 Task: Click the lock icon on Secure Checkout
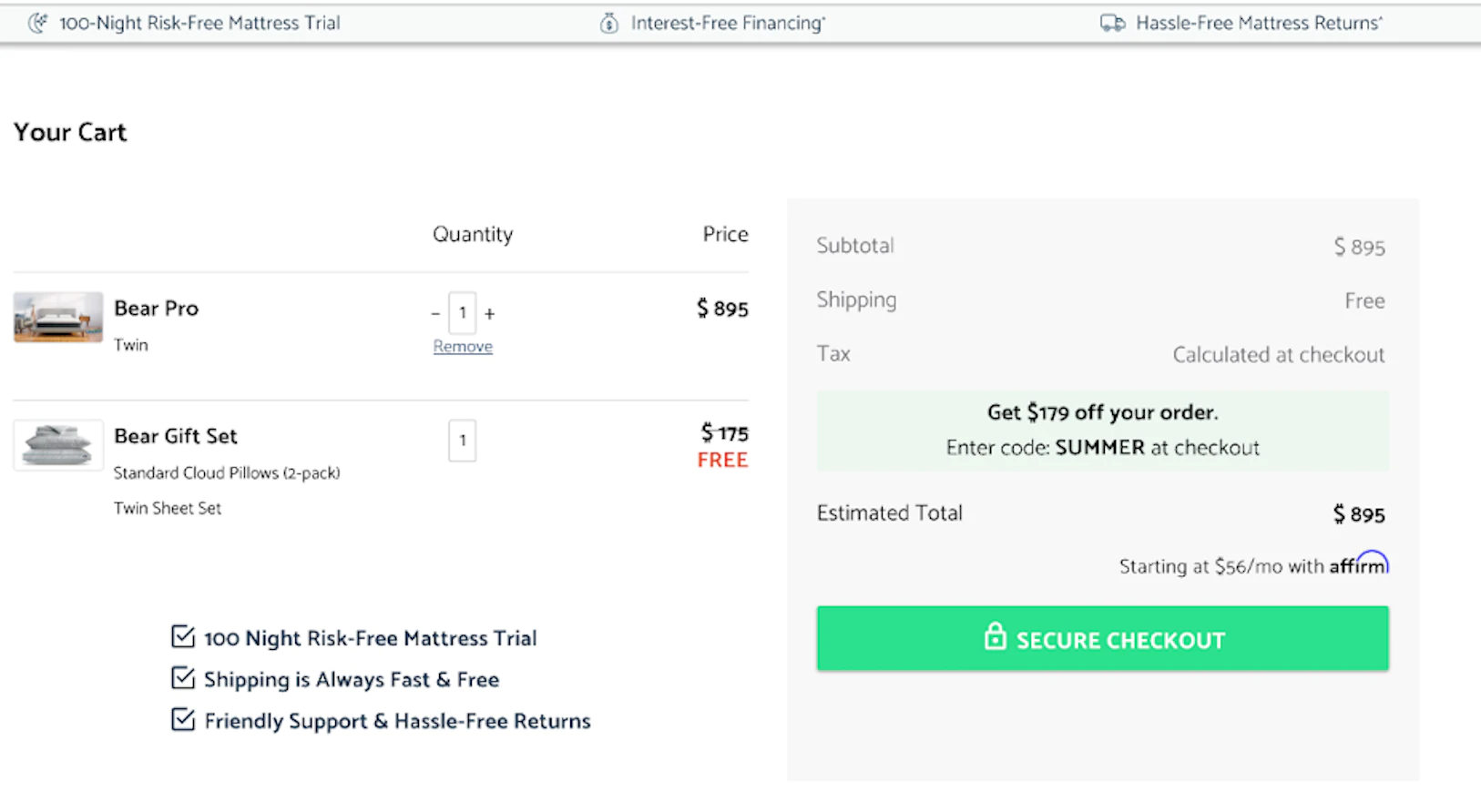click(995, 637)
